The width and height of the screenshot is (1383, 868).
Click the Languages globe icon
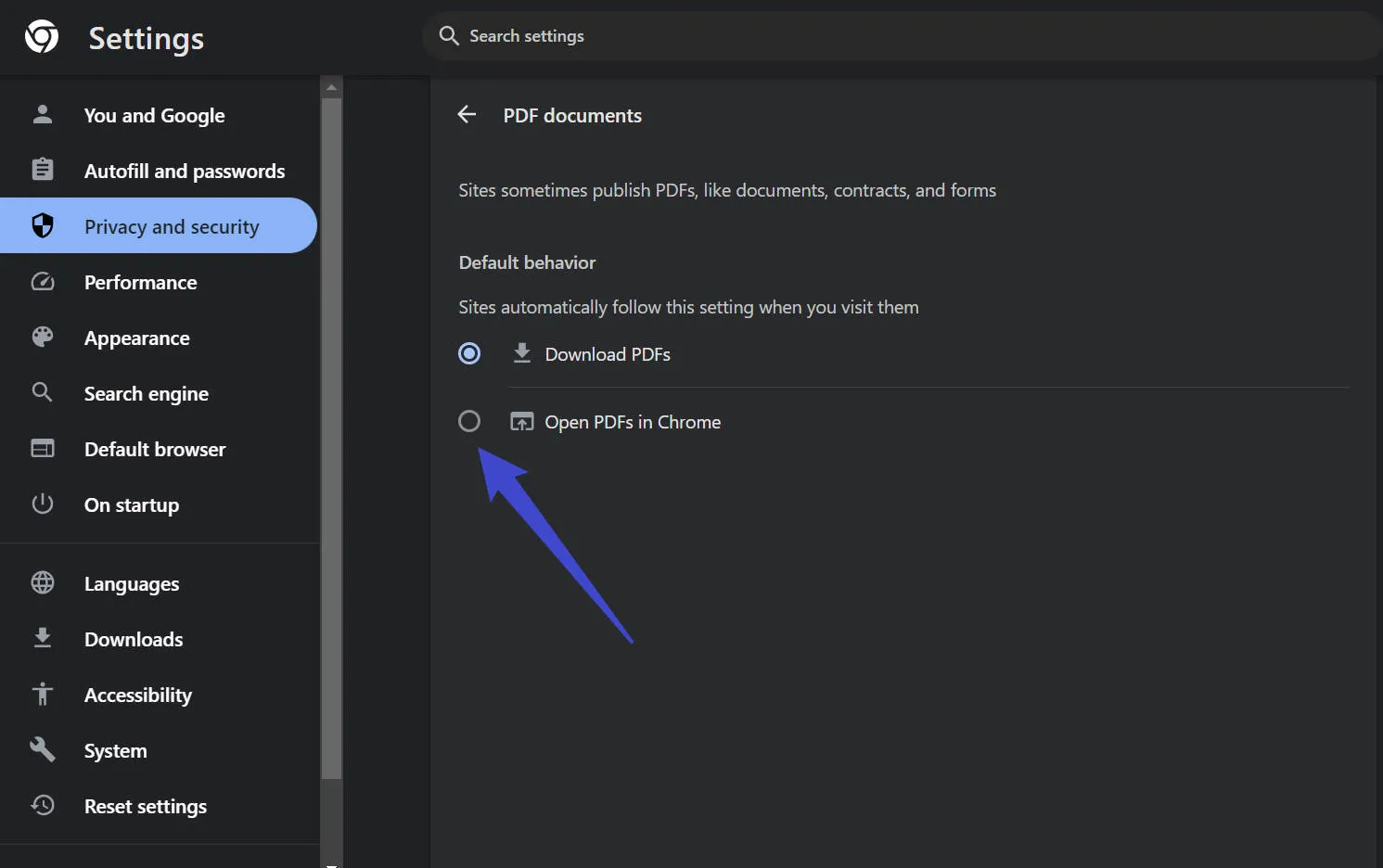click(42, 582)
